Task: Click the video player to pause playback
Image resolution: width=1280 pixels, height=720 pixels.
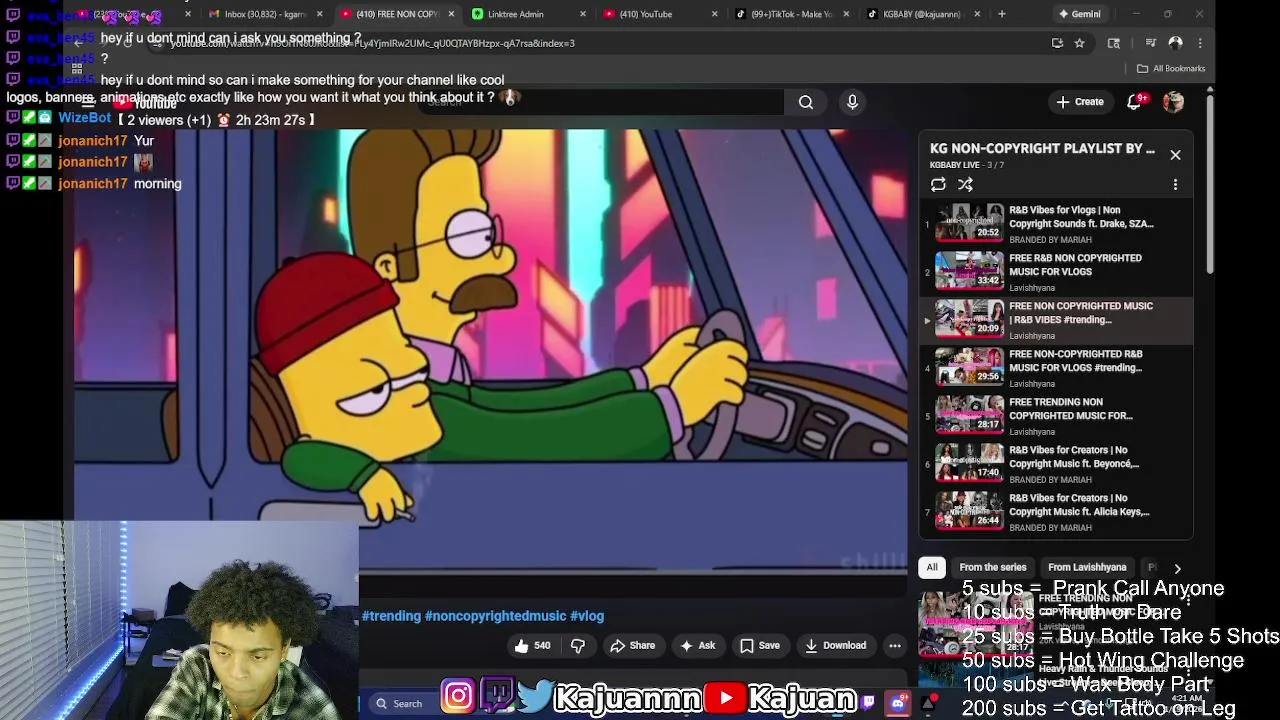Action: [x=490, y=350]
